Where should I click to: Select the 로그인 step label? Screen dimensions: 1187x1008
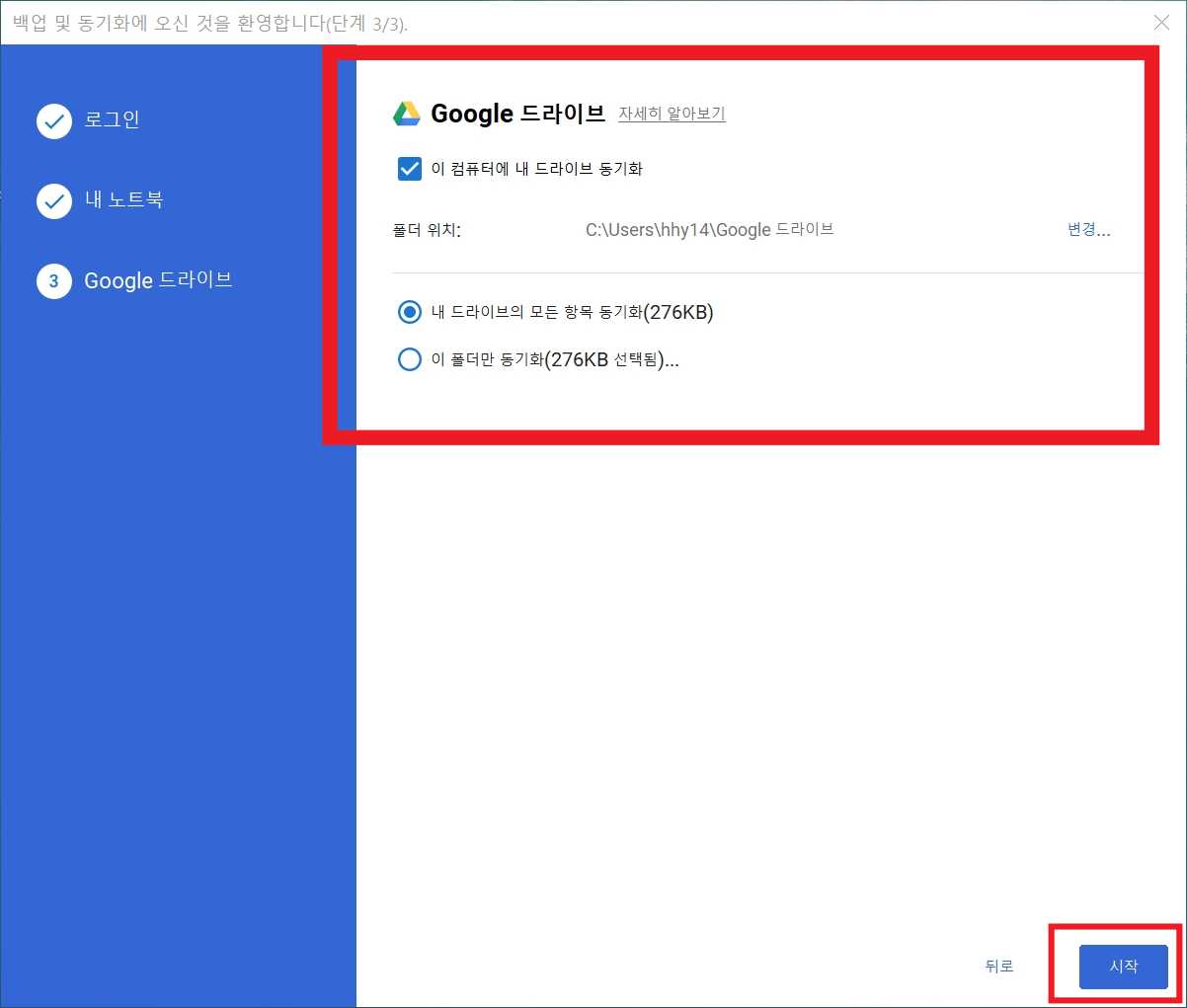pyautogui.click(x=112, y=119)
